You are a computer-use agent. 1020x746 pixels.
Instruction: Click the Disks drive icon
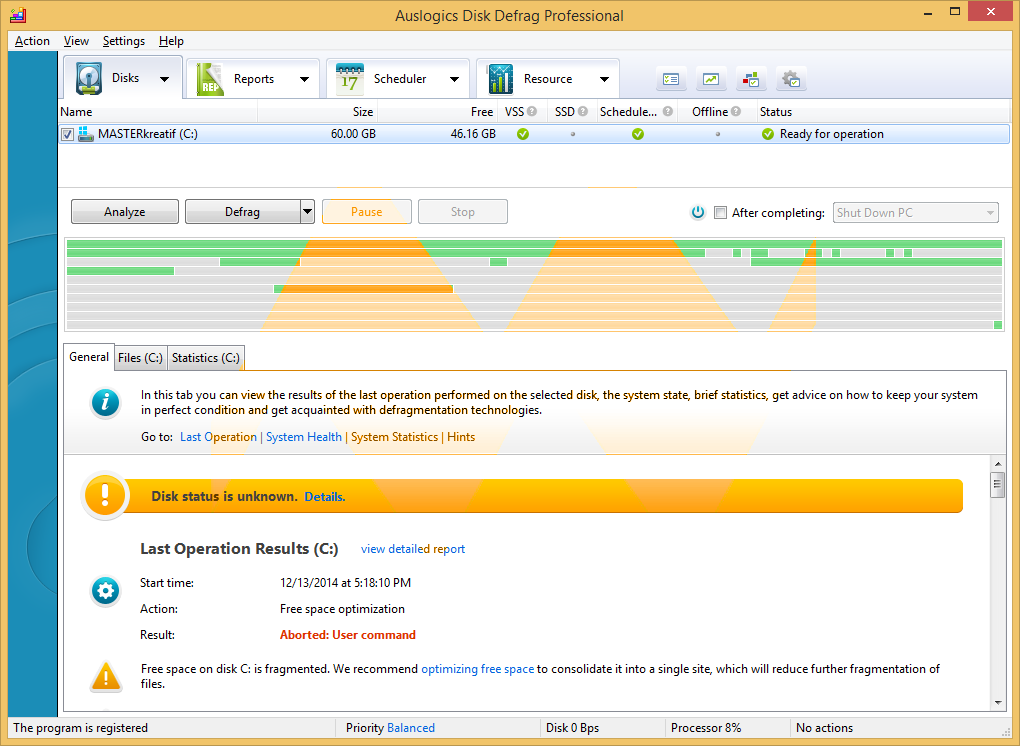[88, 78]
